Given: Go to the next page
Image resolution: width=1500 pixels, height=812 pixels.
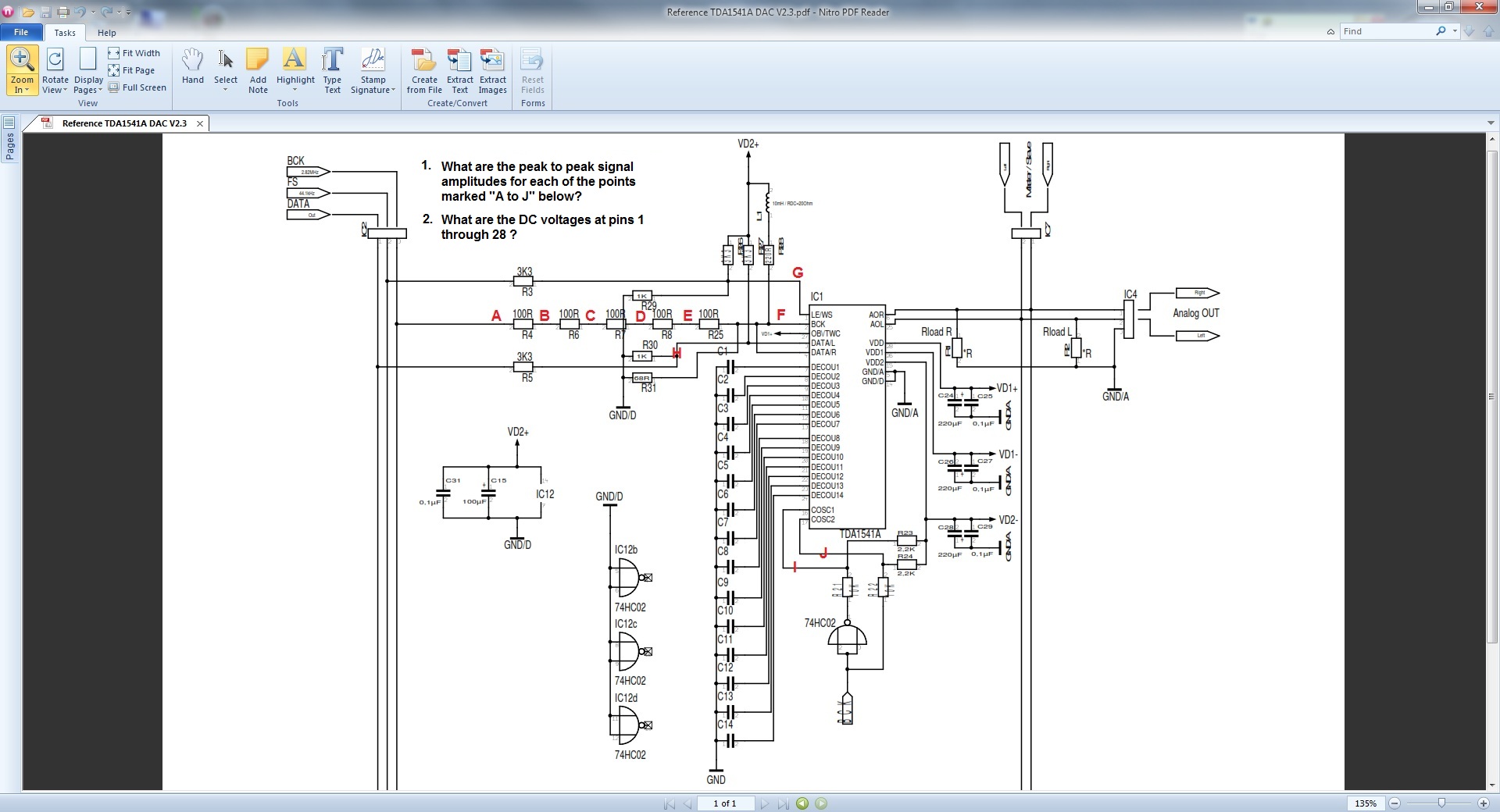Looking at the screenshot, I should click(x=765, y=803).
